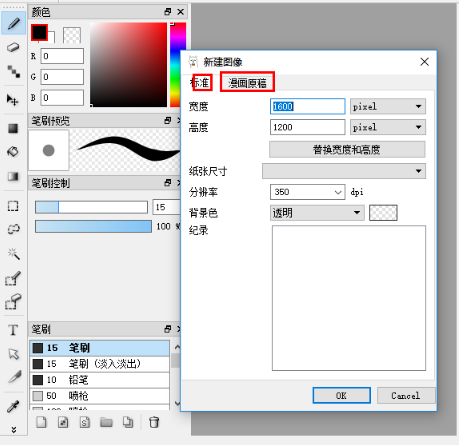Click the black foreground color swatch
Image resolution: width=459 pixels, height=445 pixels.
tap(39, 32)
